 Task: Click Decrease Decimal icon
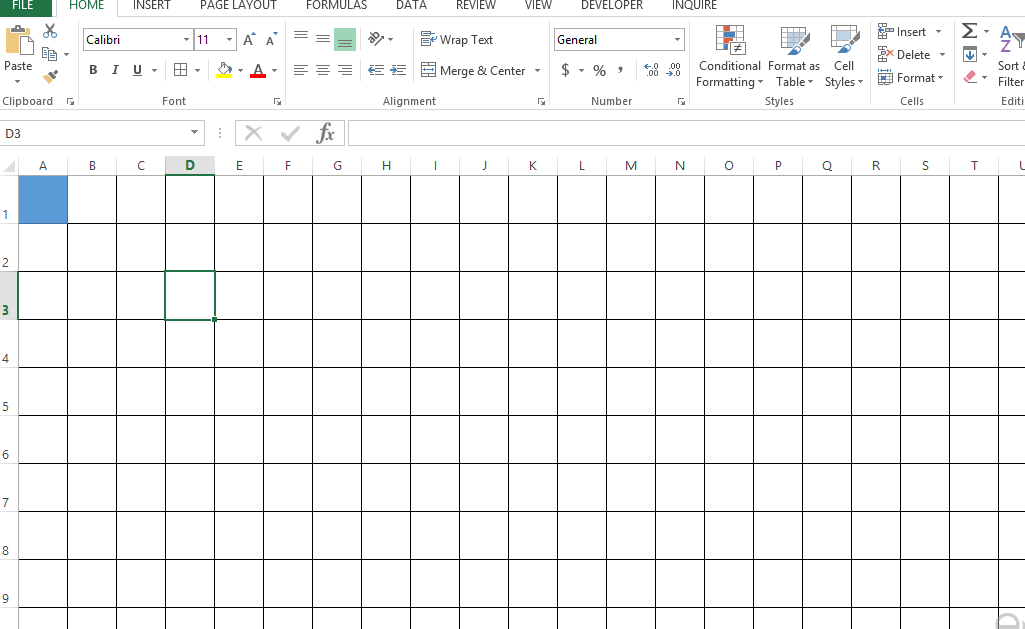coord(673,70)
